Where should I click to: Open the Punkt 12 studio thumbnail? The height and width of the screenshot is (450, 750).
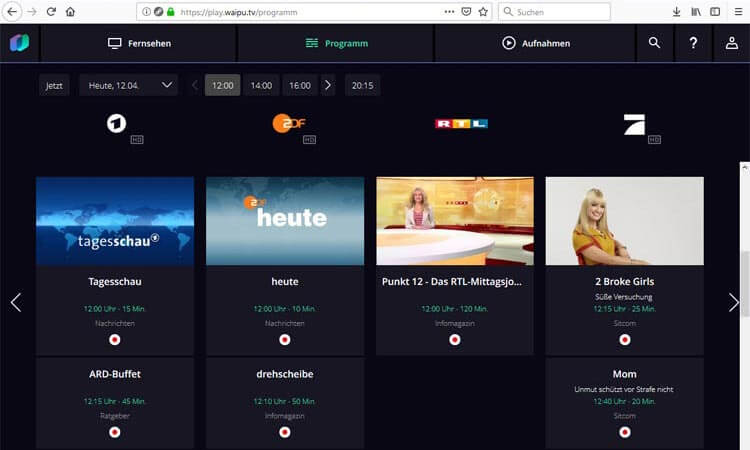pyautogui.click(x=455, y=221)
